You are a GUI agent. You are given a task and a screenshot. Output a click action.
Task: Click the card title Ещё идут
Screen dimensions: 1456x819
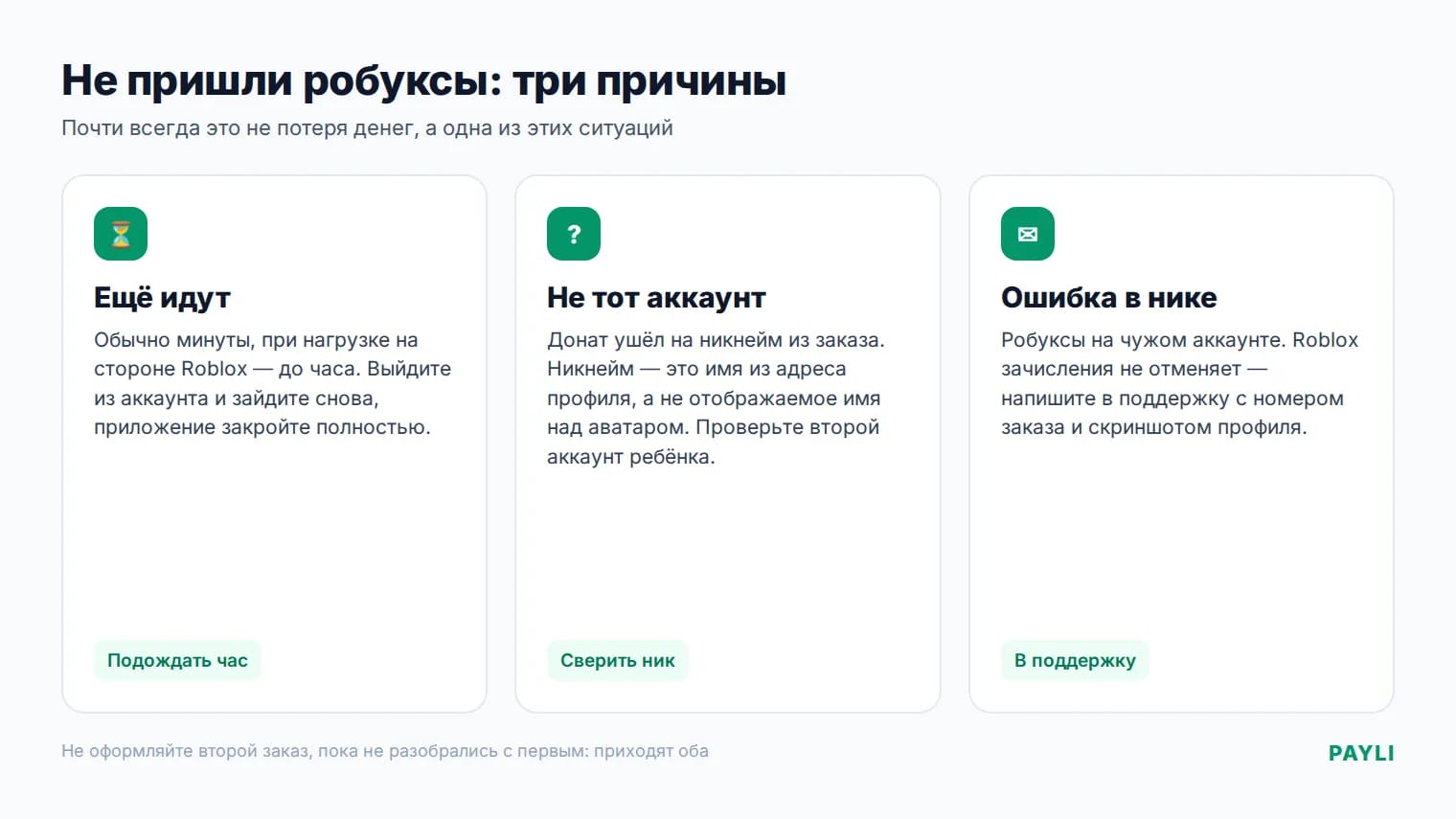coord(162,298)
